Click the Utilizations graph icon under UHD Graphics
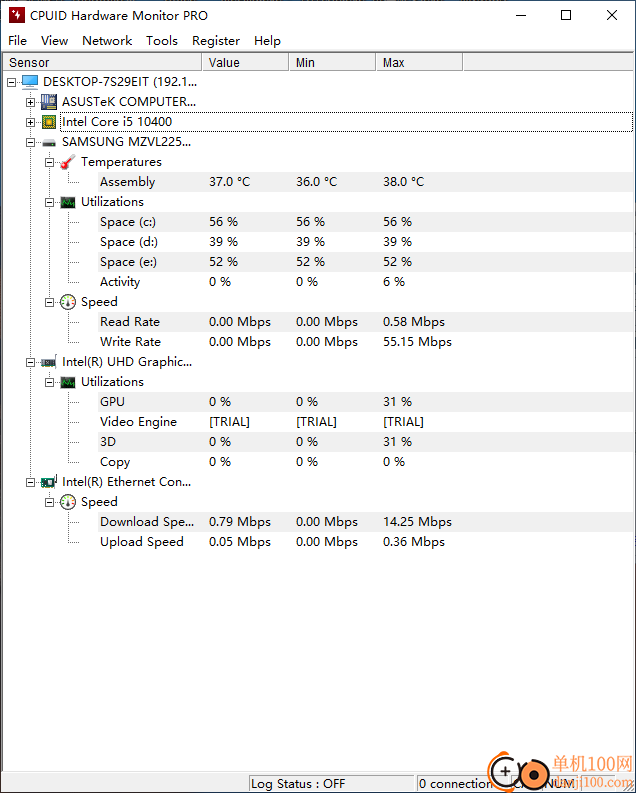Viewport: 636px width, 793px height. click(68, 382)
